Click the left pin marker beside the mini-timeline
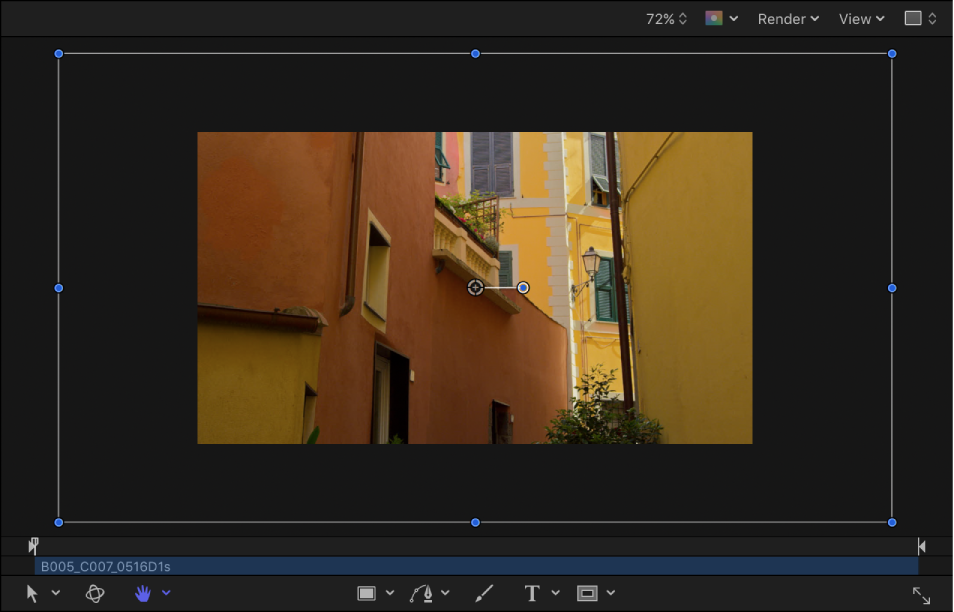This screenshot has height=612, width=954. pos(32,545)
